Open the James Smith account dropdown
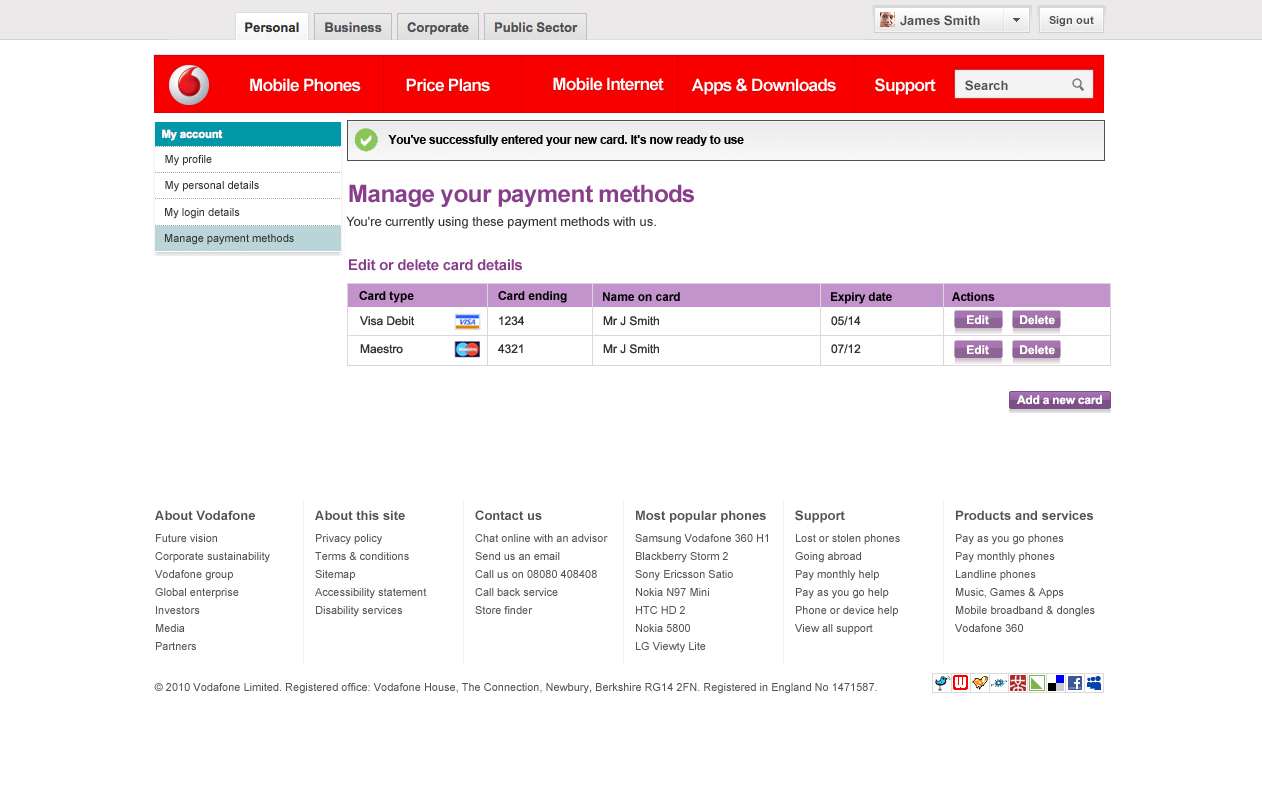 [x=1016, y=20]
